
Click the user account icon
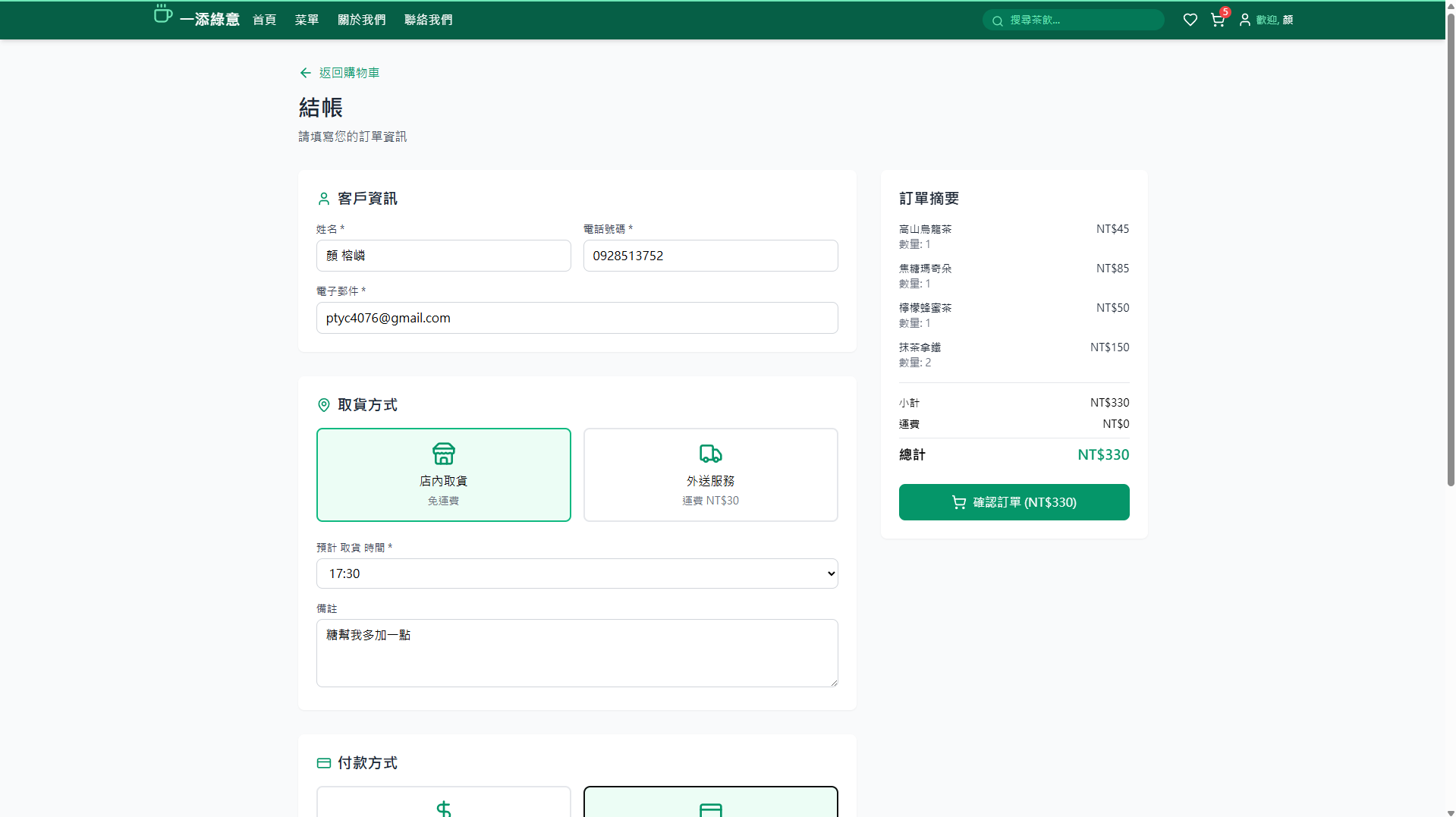tap(1244, 20)
